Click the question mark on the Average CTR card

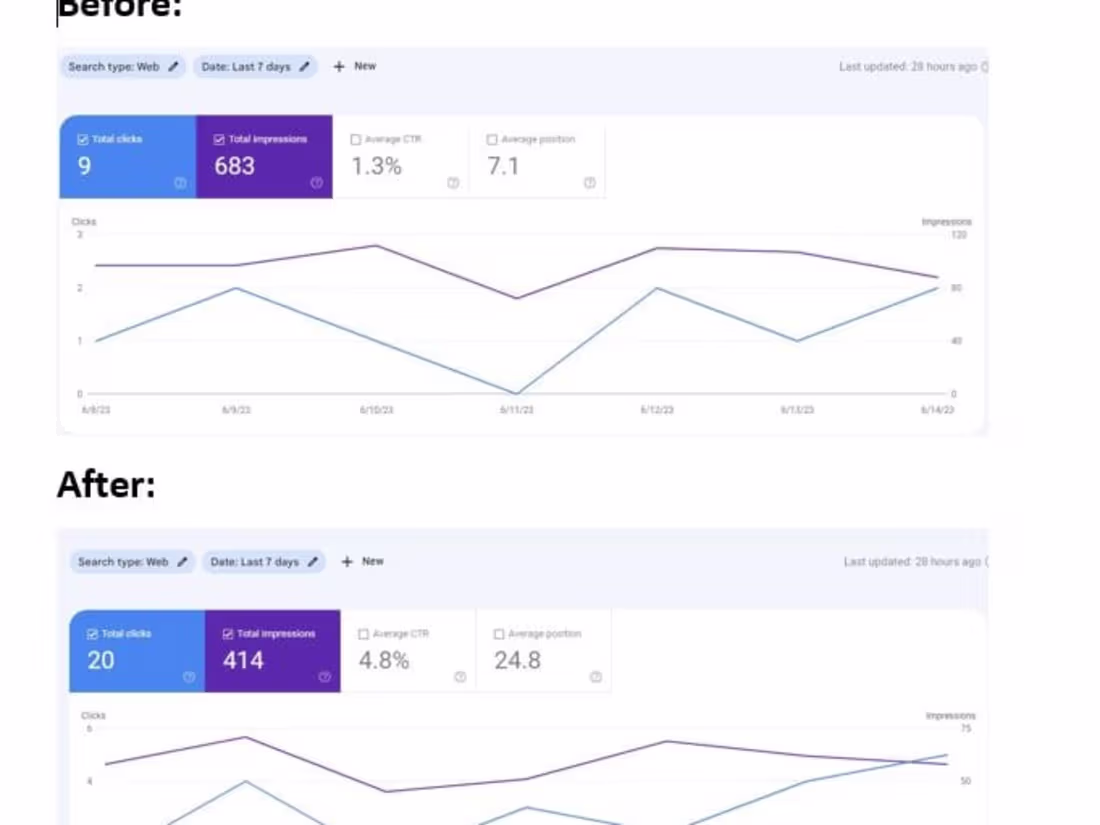pos(454,183)
